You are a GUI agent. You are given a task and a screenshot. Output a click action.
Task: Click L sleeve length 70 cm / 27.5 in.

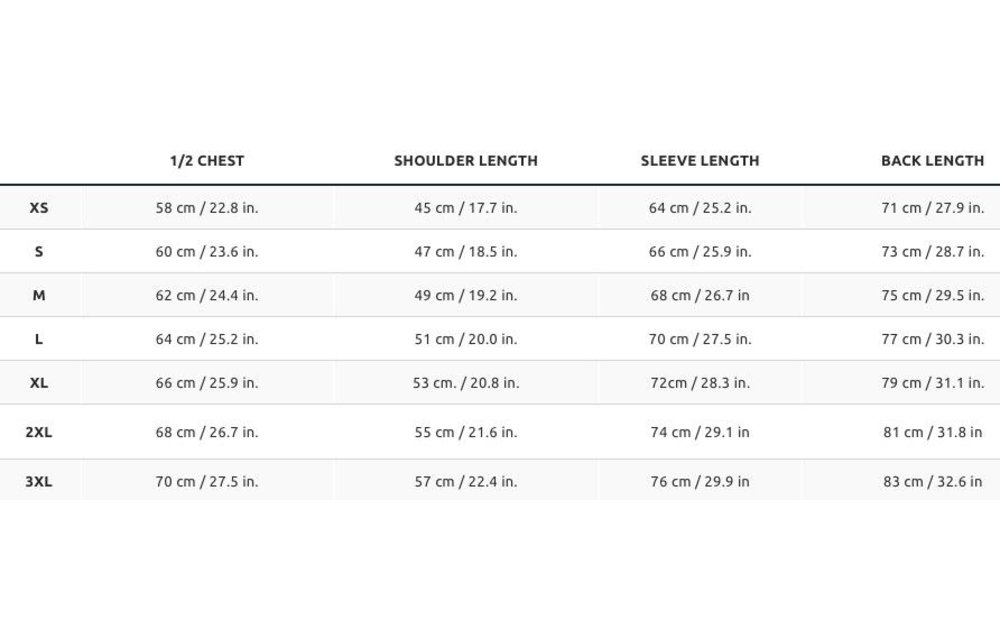[x=700, y=339]
